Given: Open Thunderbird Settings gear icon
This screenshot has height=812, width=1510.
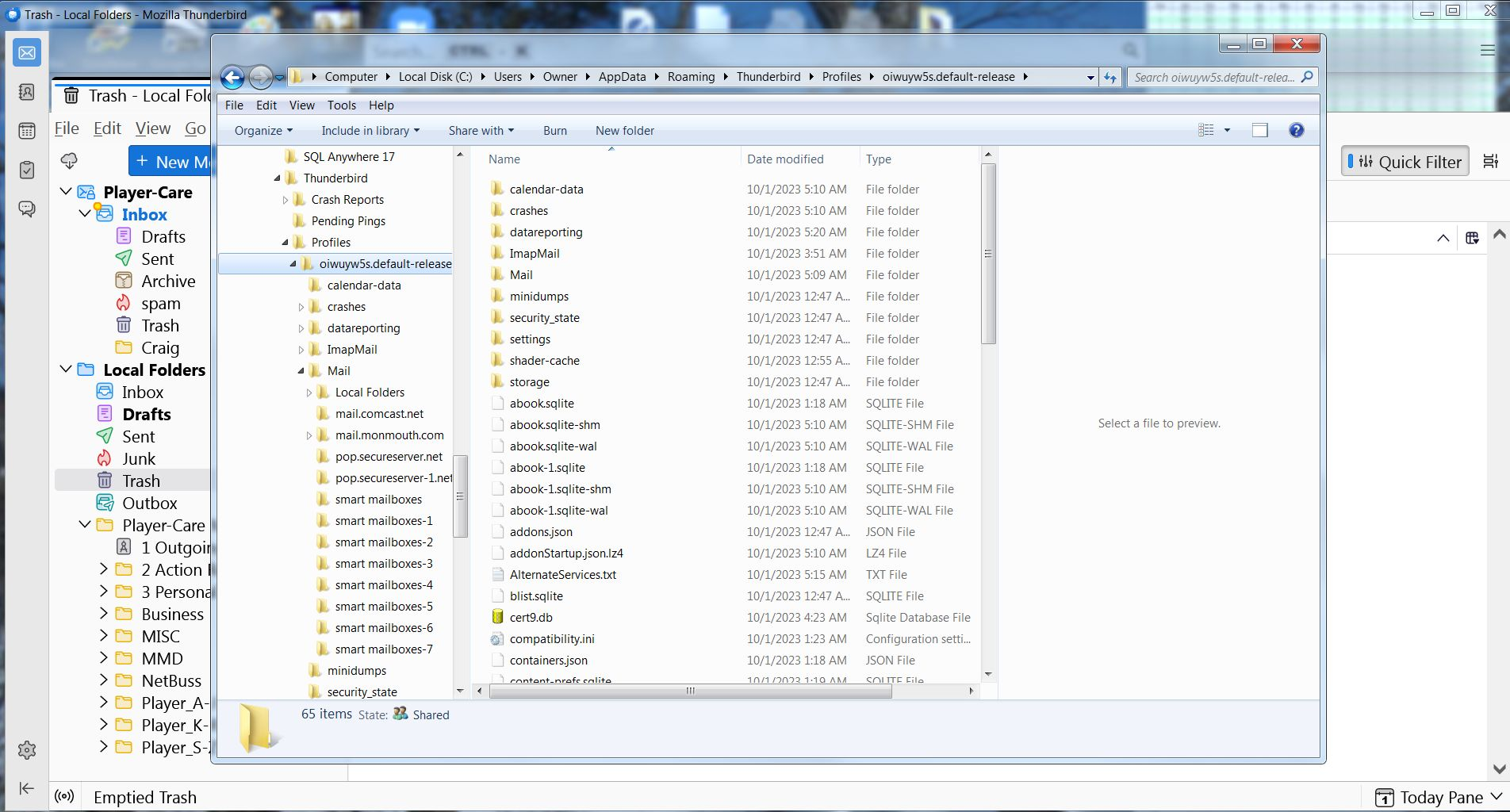Looking at the screenshot, I should (27, 750).
